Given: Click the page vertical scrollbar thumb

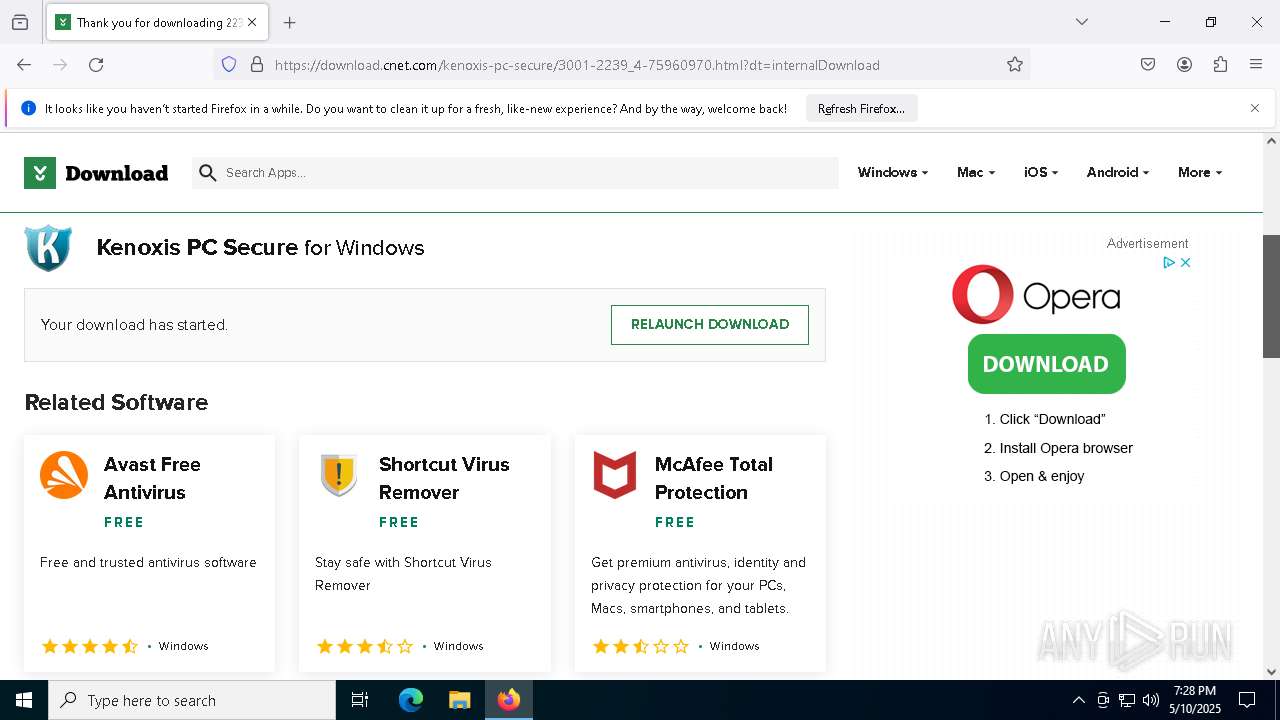Looking at the screenshot, I should pos(1272,296).
